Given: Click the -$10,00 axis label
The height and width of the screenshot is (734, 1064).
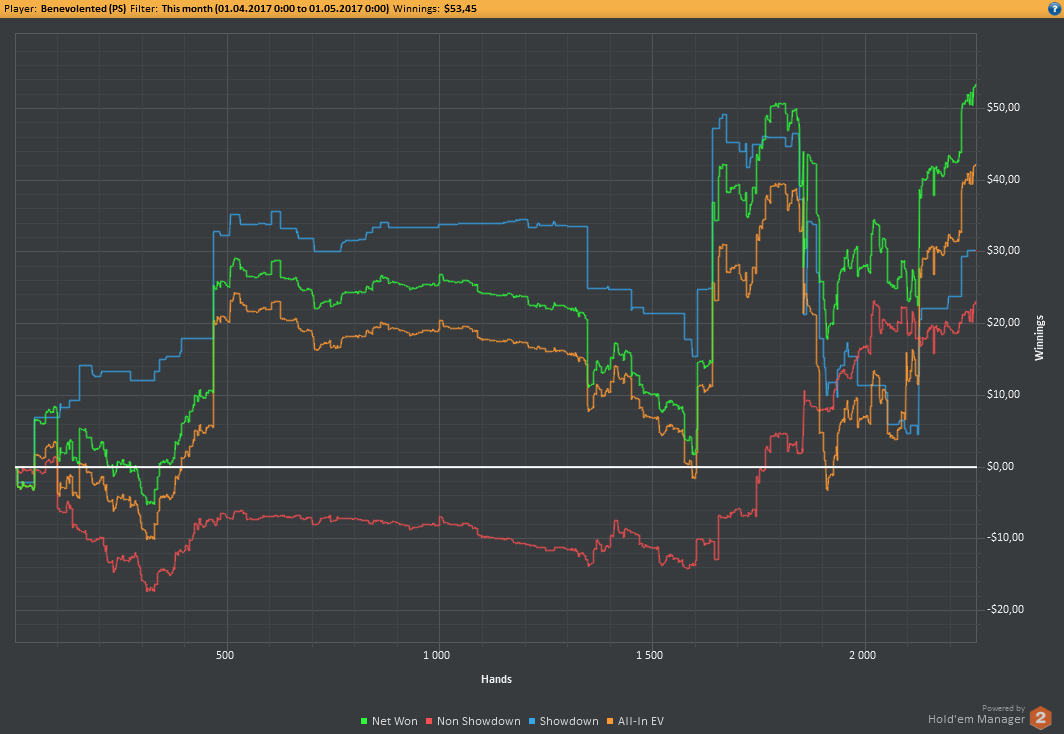Looking at the screenshot, I should click(1005, 537).
